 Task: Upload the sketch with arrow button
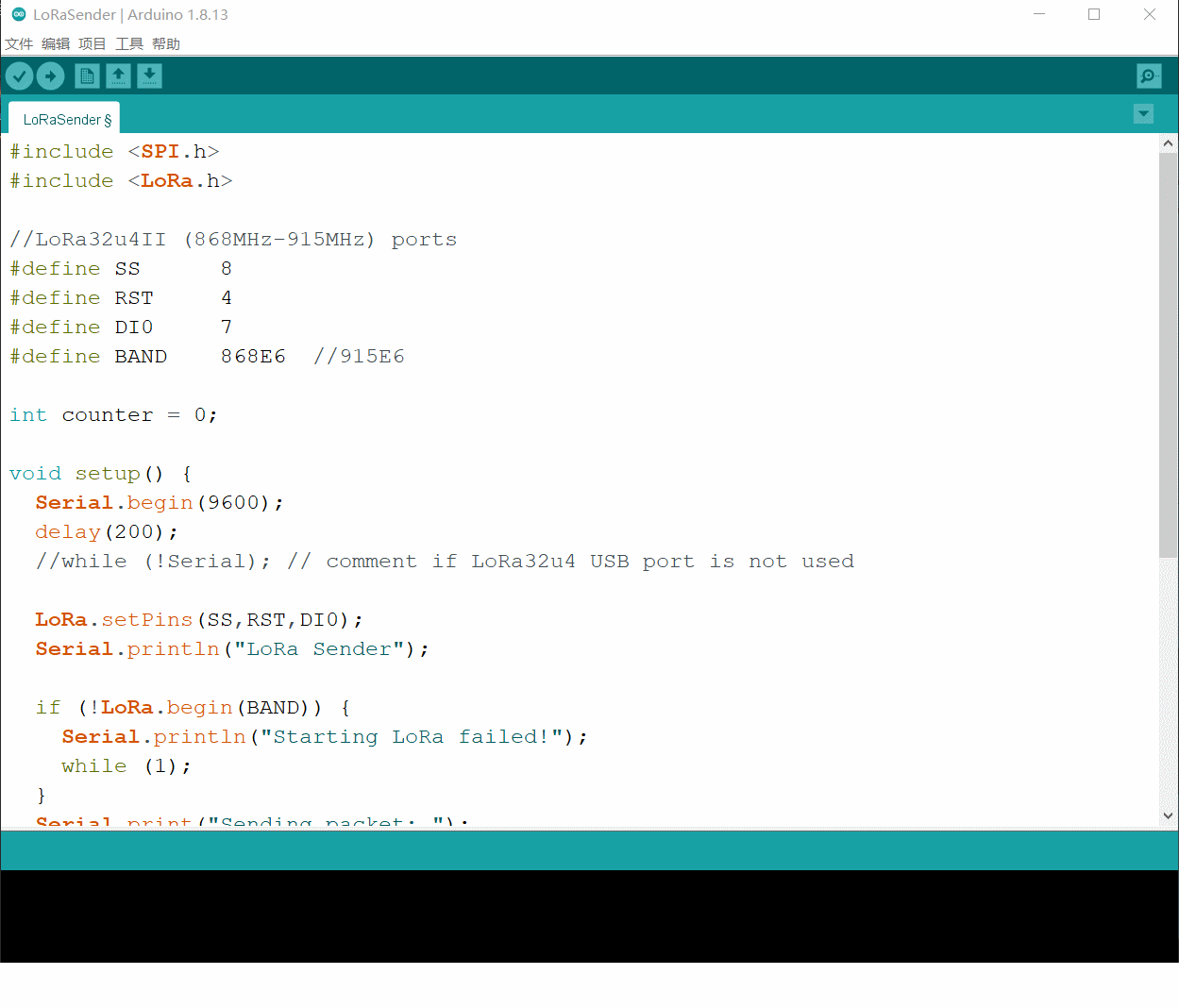point(51,76)
